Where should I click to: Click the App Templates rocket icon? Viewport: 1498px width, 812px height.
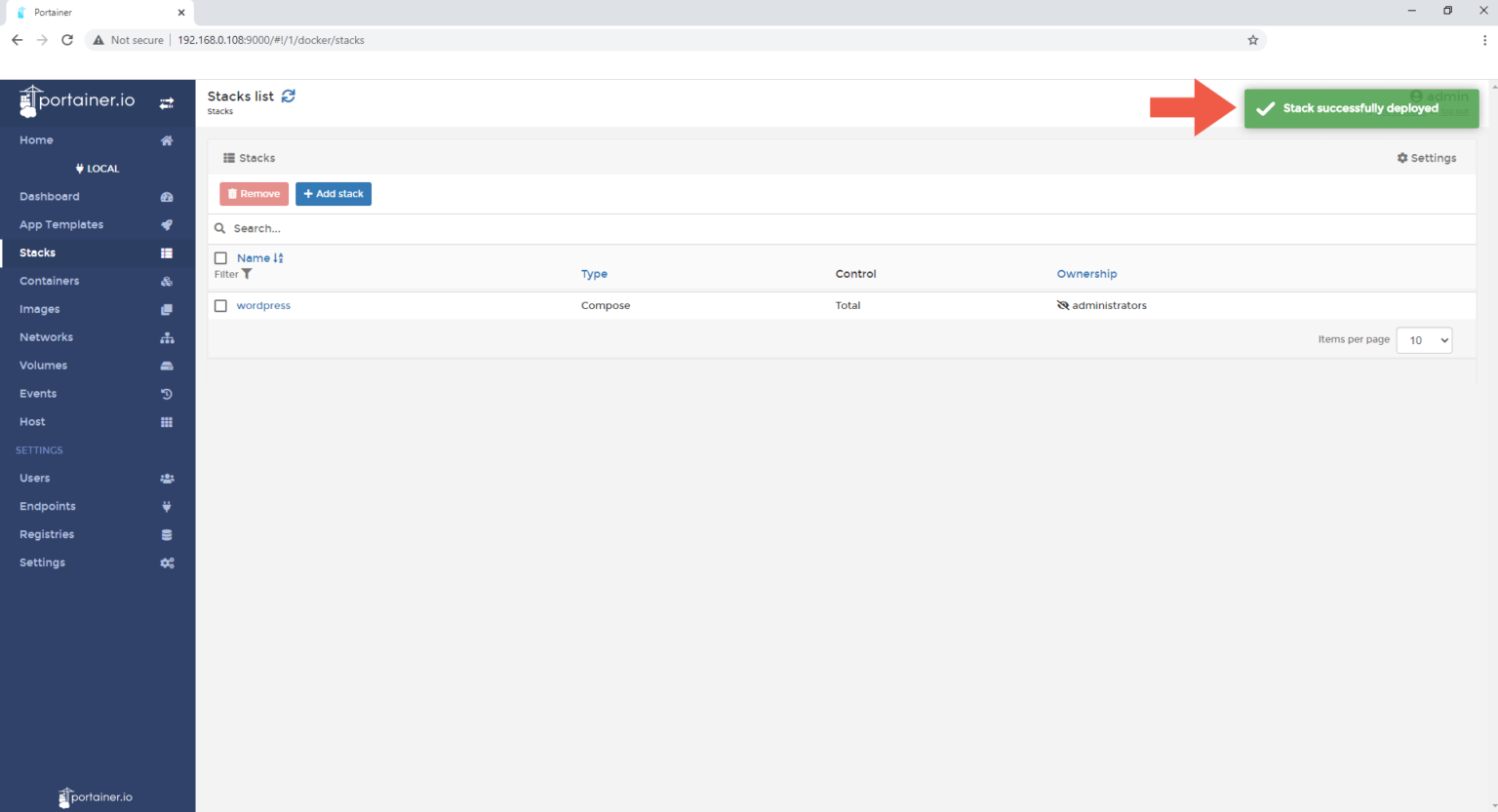pos(167,225)
